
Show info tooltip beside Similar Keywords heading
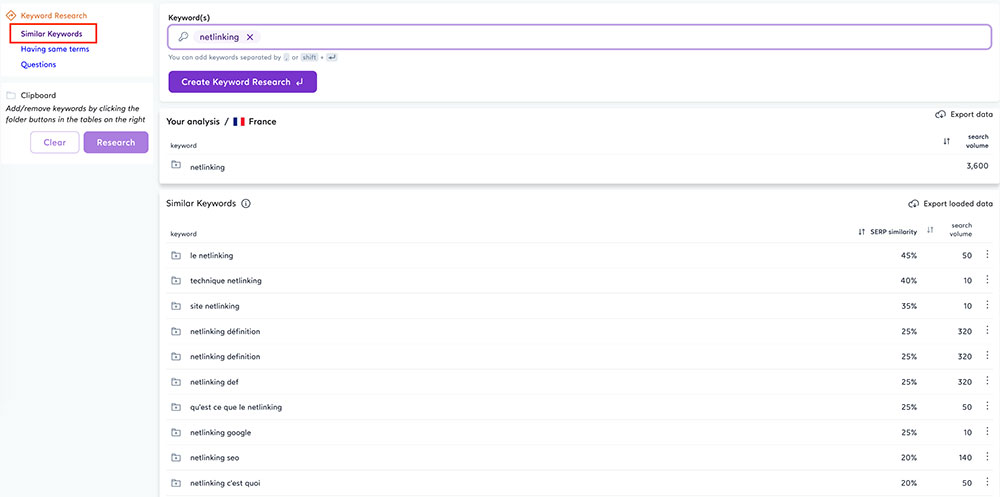(x=246, y=204)
